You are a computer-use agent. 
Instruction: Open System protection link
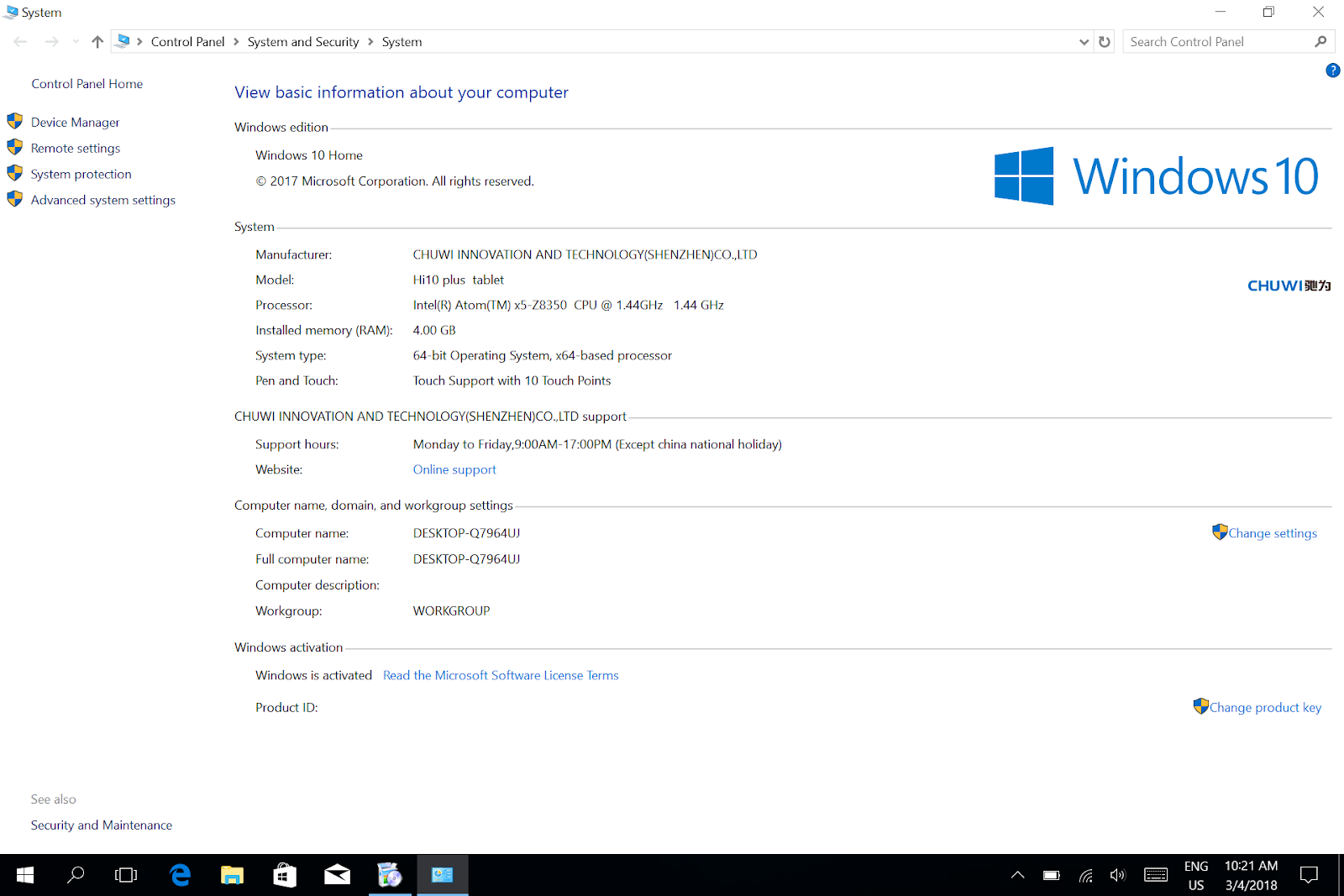click(81, 175)
